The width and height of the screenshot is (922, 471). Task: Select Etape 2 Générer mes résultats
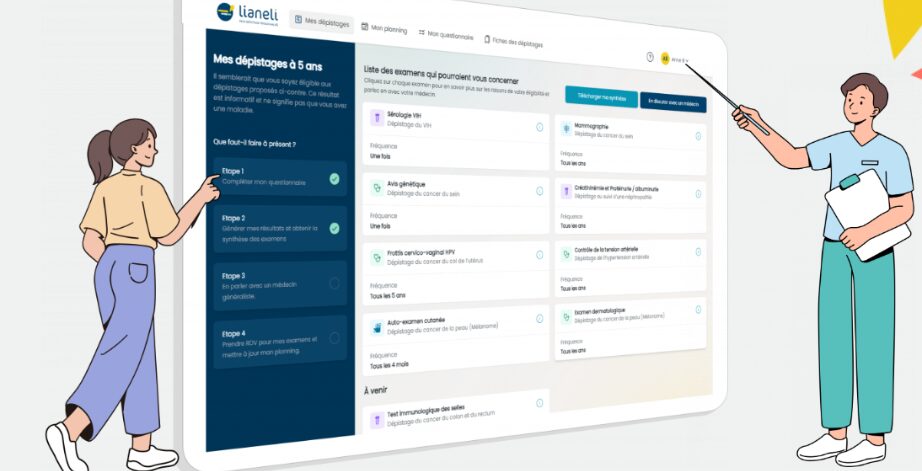[x=280, y=229]
